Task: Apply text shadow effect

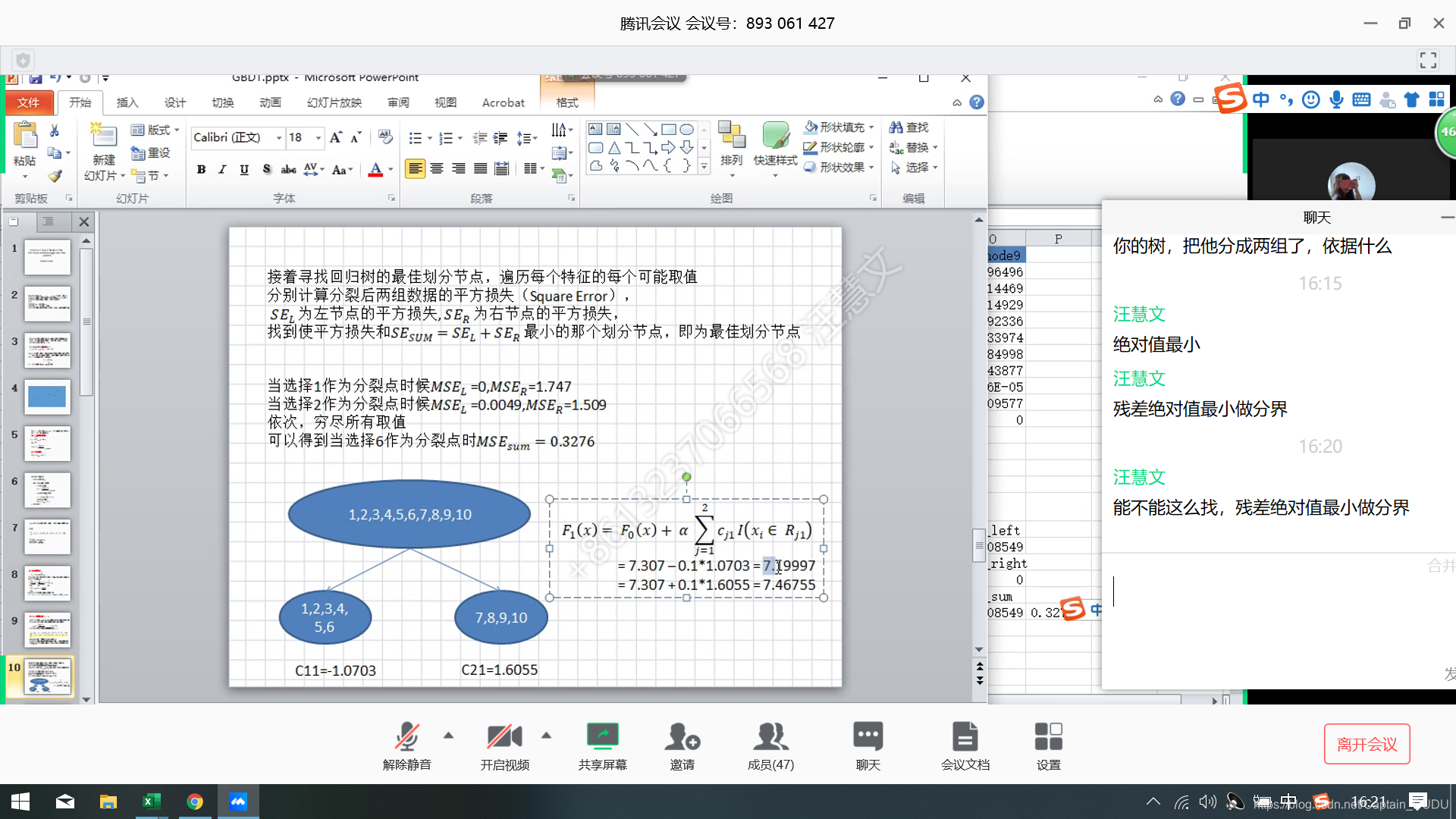Action: tap(266, 169)
